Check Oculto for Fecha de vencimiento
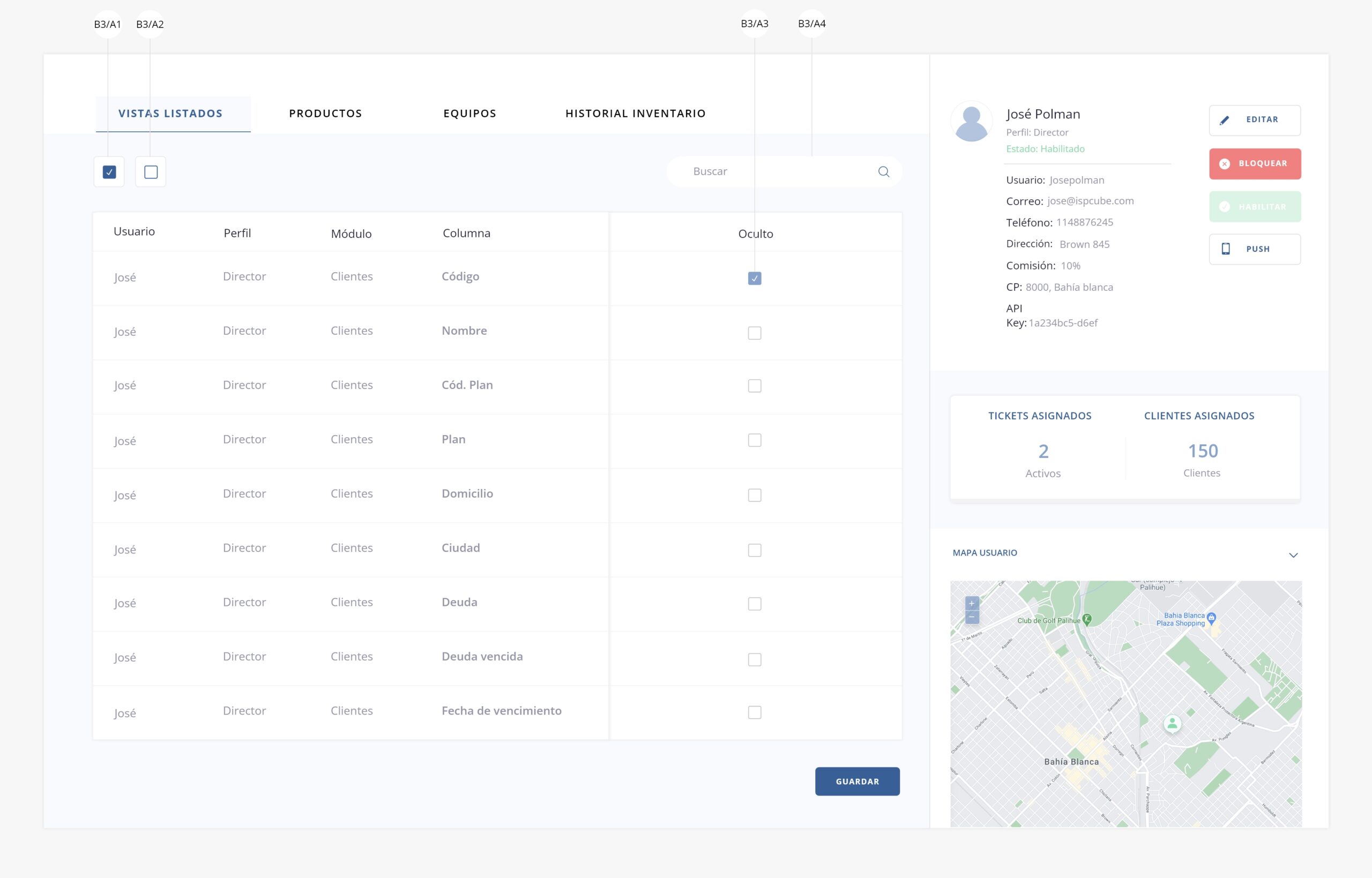1372x878 pixels. [x=754, y=712]
